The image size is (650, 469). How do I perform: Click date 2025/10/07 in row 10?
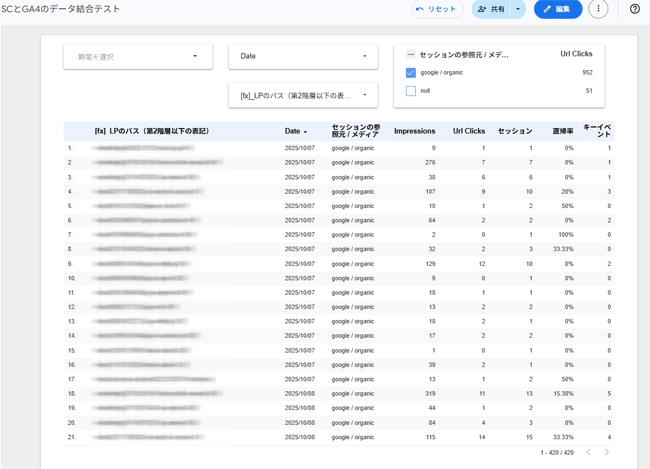(x=300, y=278)
